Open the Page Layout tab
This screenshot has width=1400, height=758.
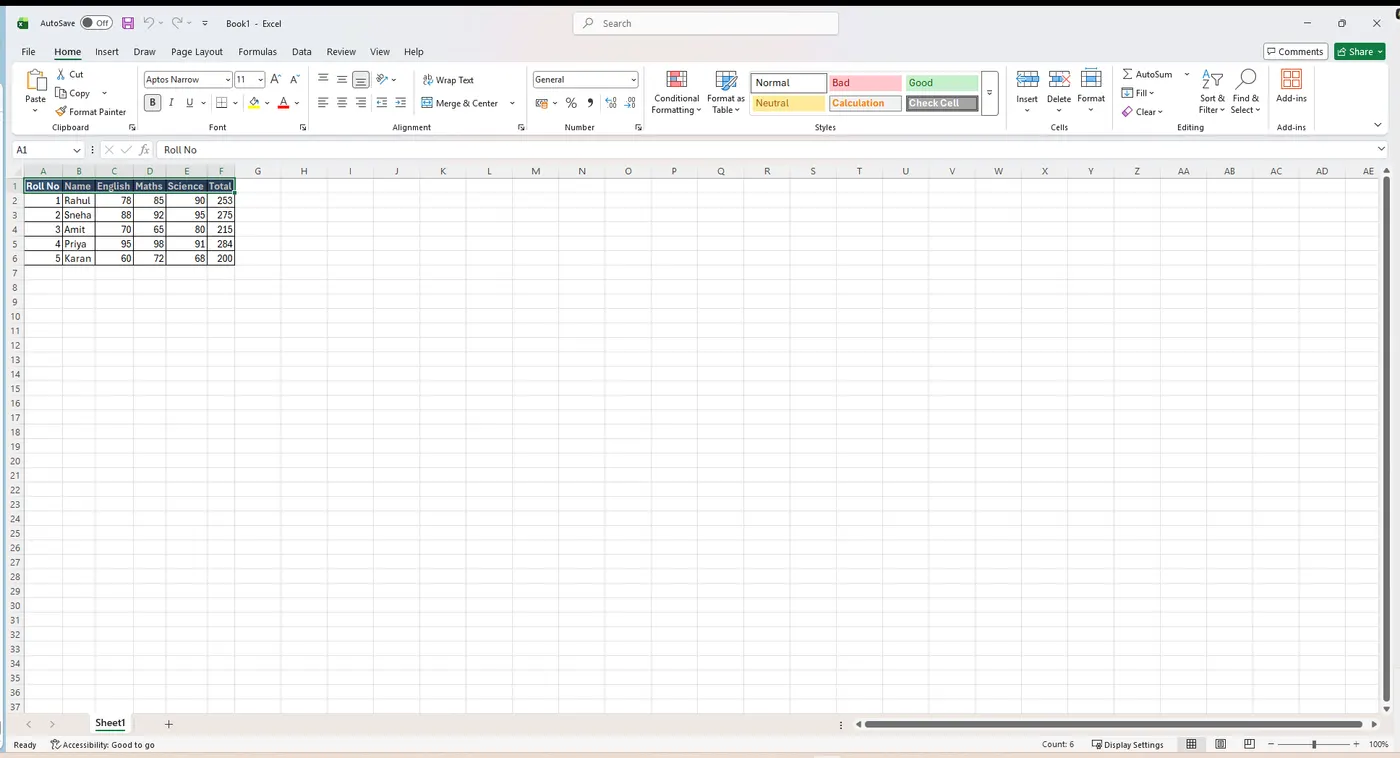(197, 52)
